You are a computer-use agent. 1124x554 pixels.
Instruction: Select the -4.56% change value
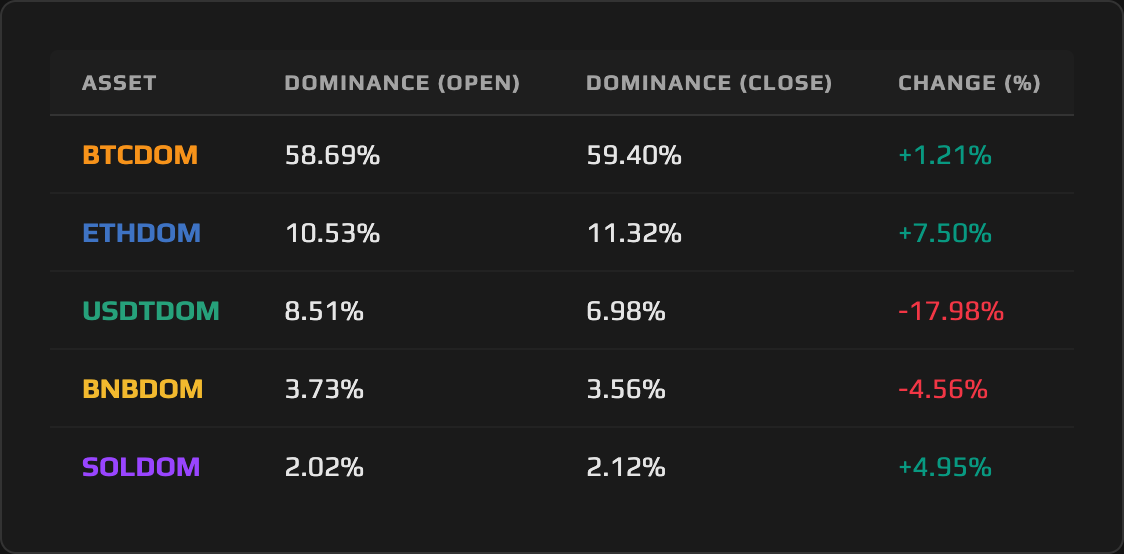click(943, 389)
